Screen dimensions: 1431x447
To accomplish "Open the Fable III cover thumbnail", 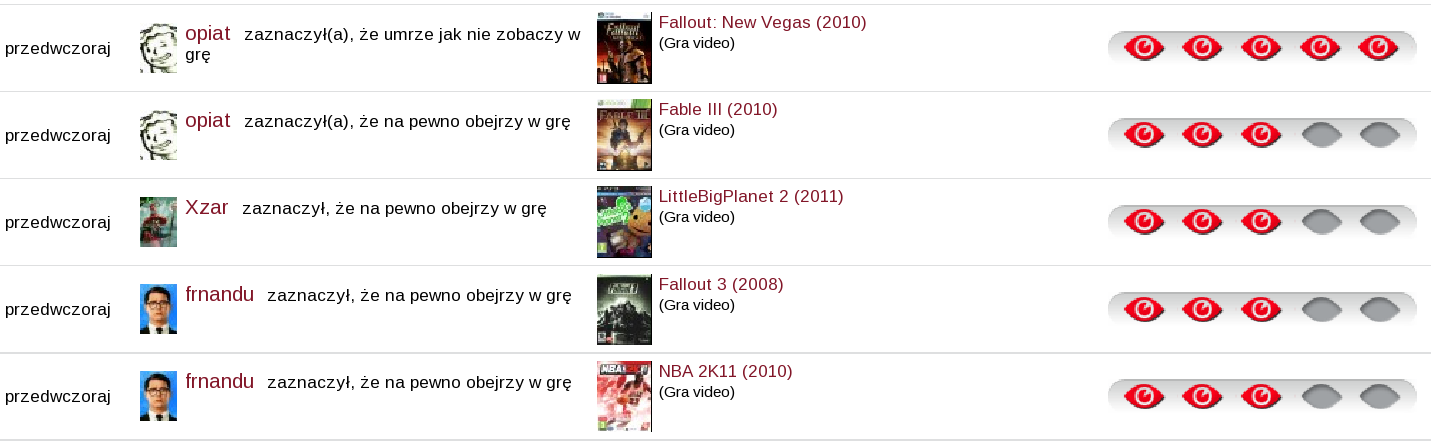I will tap(624, 135).
